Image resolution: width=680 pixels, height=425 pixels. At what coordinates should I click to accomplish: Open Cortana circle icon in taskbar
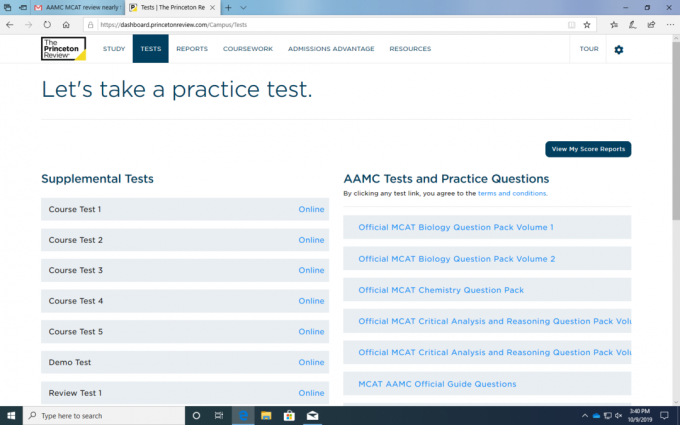tap(196, 415)
